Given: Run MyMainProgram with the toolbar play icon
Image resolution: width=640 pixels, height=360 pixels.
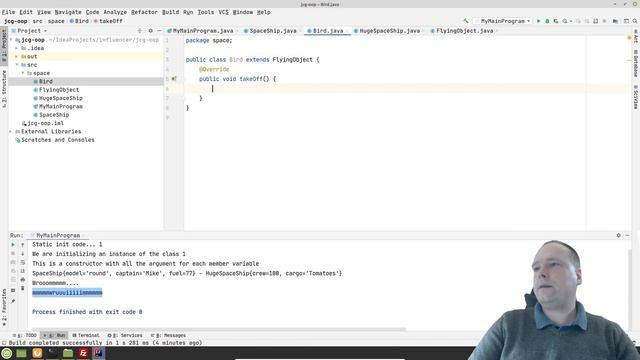Looking at the screenshot, I should tap(538, 21).
